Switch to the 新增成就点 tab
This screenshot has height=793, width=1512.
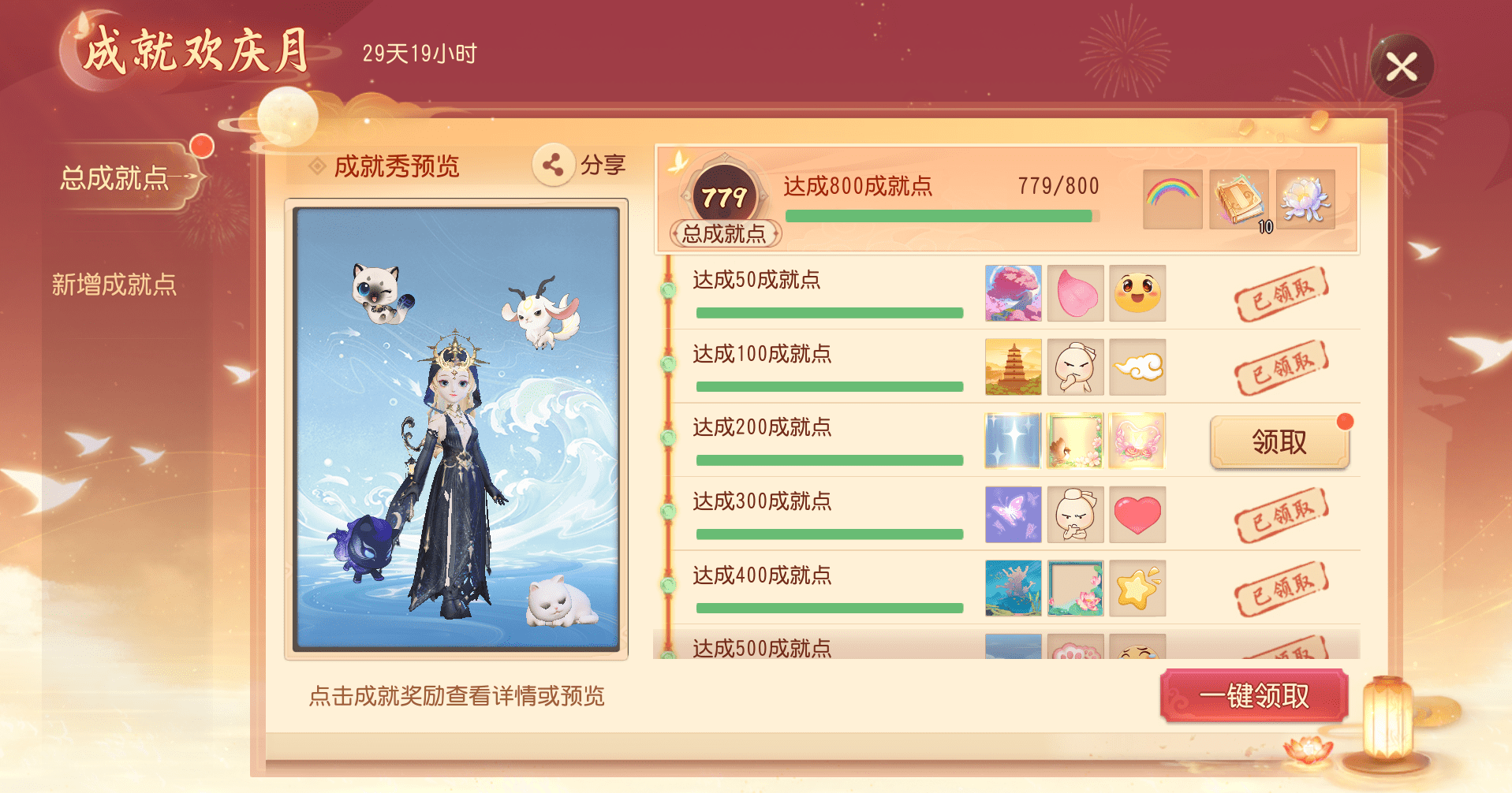[114, 284]
